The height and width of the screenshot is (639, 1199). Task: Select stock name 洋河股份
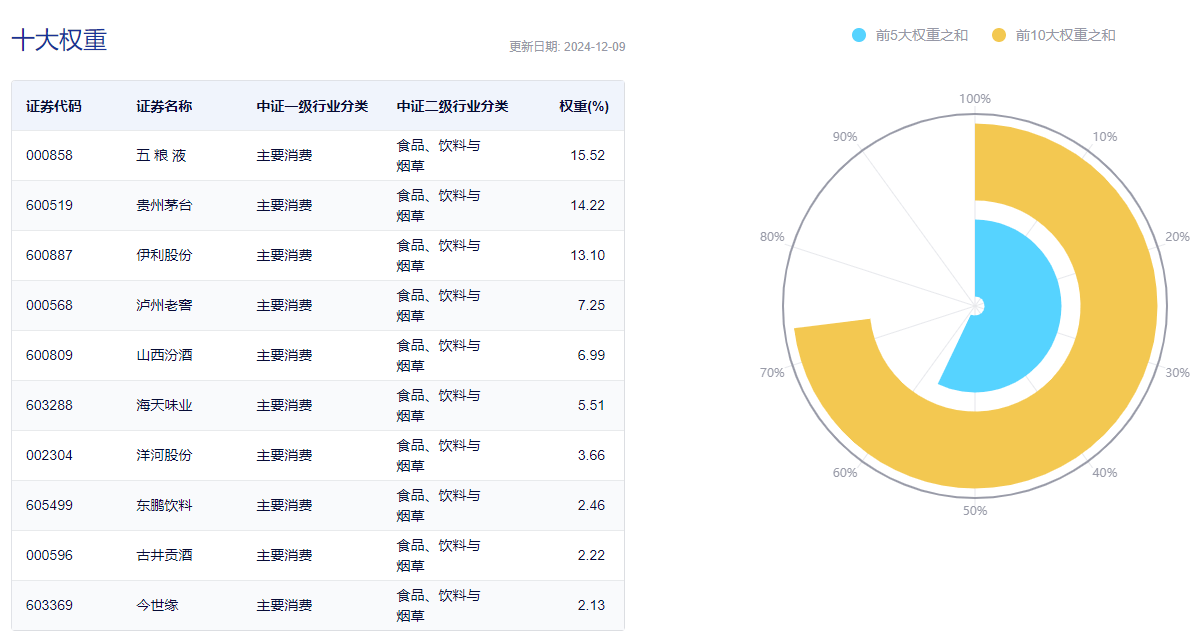point(164,455)
